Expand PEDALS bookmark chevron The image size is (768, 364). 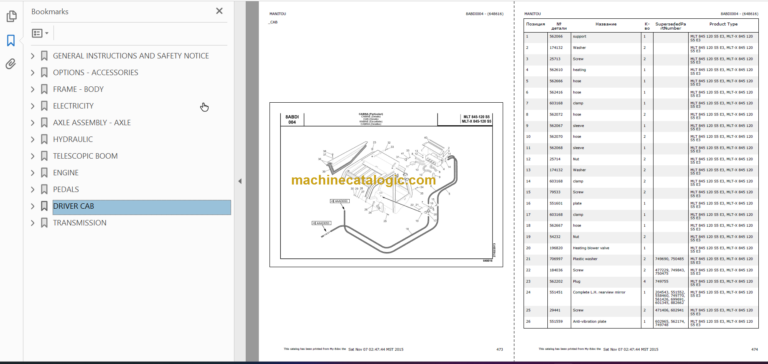[x=33, y=189]
